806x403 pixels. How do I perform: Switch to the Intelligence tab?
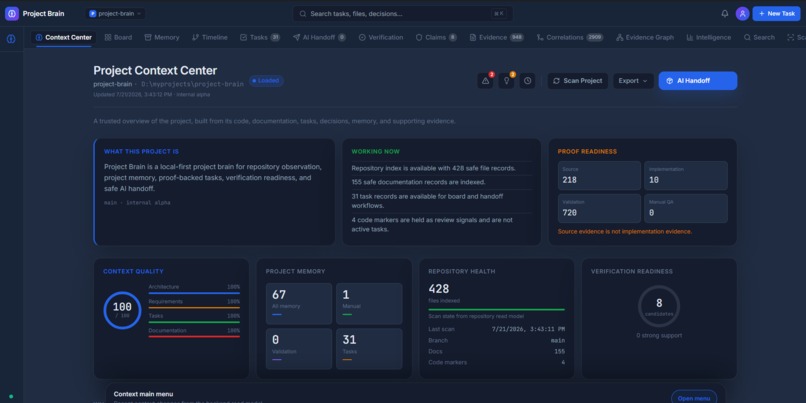pos(708,38)
